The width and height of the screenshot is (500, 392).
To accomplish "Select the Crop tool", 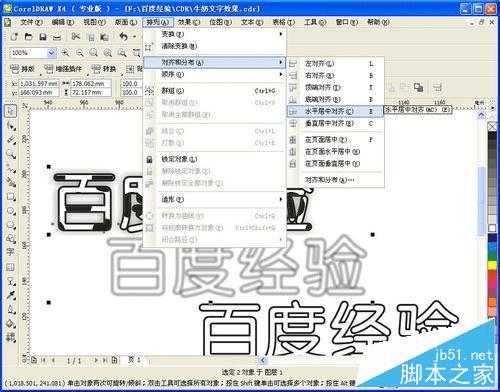I will pyautogui.click(x=11, y=139).
